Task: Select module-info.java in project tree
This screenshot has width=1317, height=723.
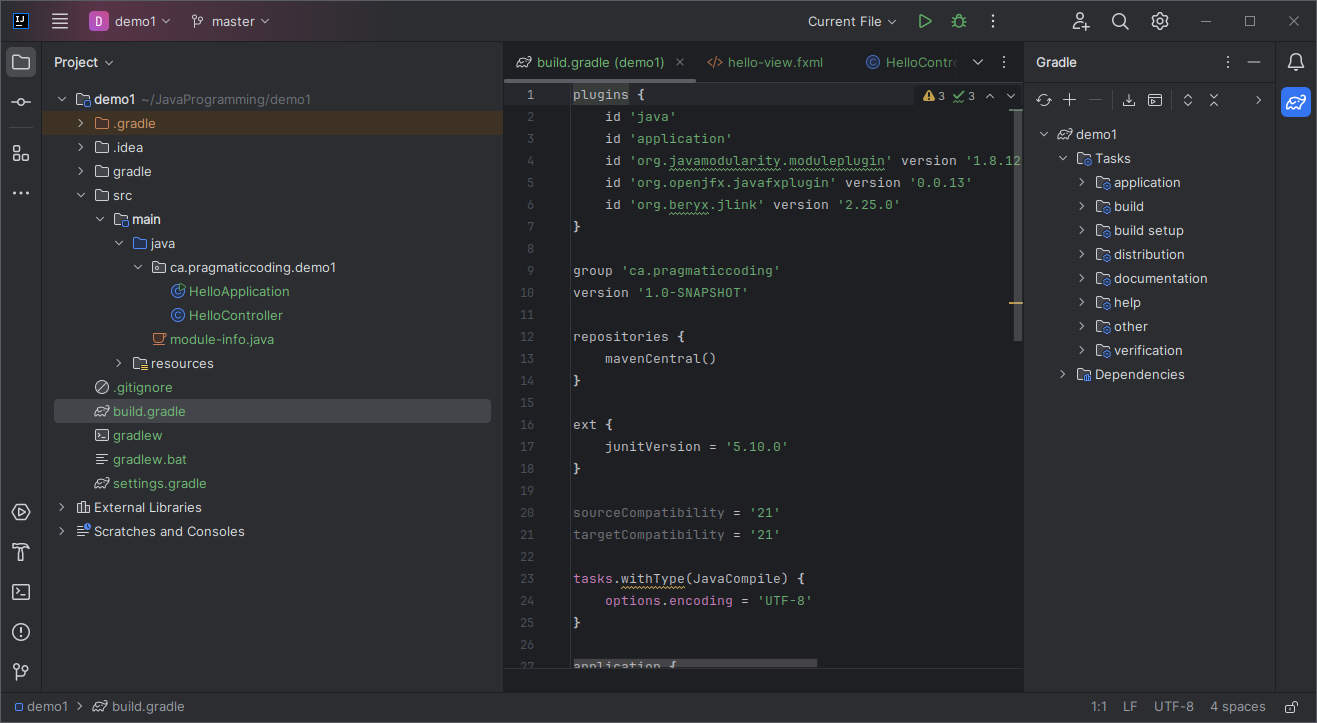Action: coord(222,339)
